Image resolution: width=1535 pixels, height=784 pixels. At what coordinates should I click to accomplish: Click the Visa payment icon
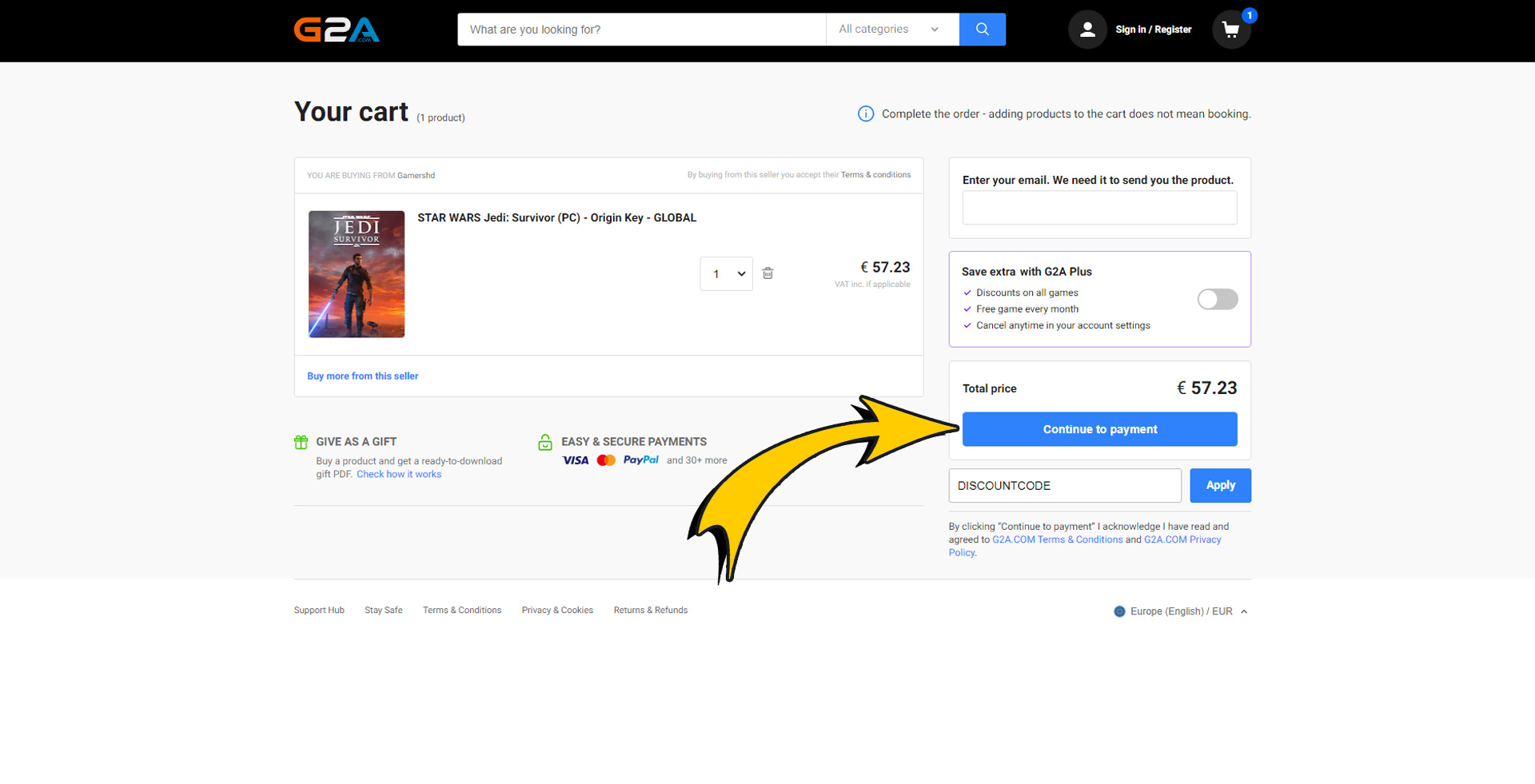click(574, 460)
